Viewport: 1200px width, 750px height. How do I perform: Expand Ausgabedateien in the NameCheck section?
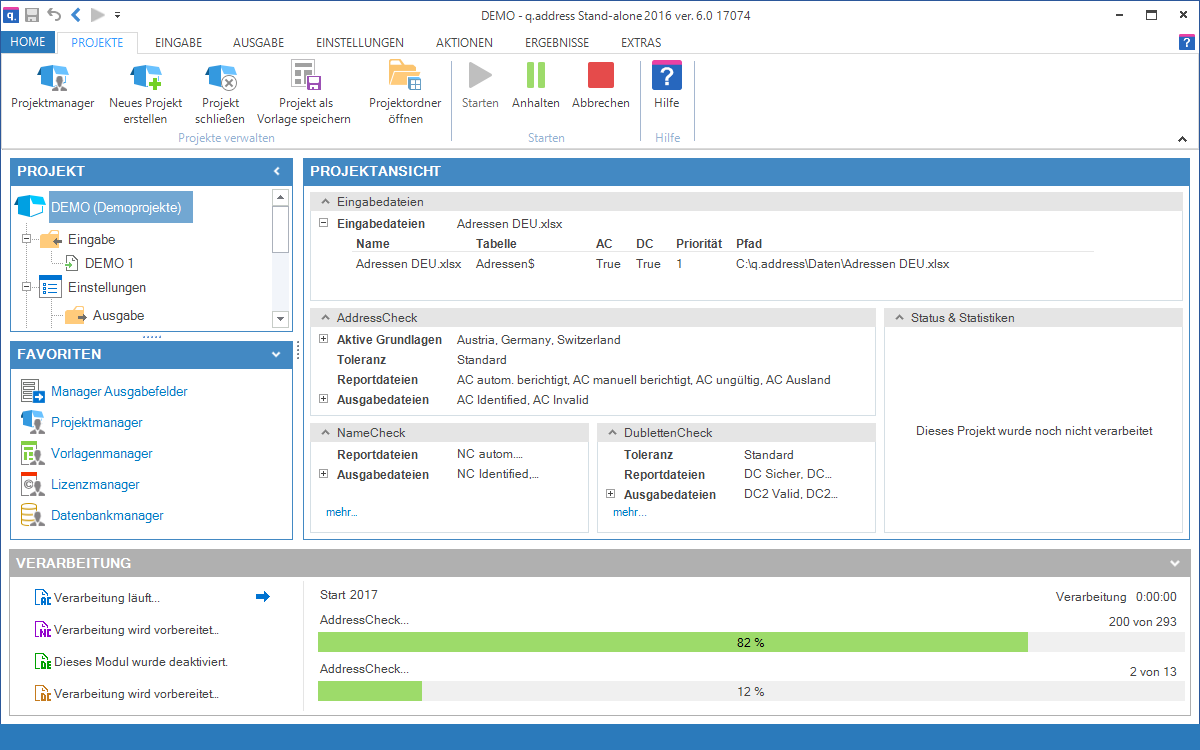(x=324, y=474)
